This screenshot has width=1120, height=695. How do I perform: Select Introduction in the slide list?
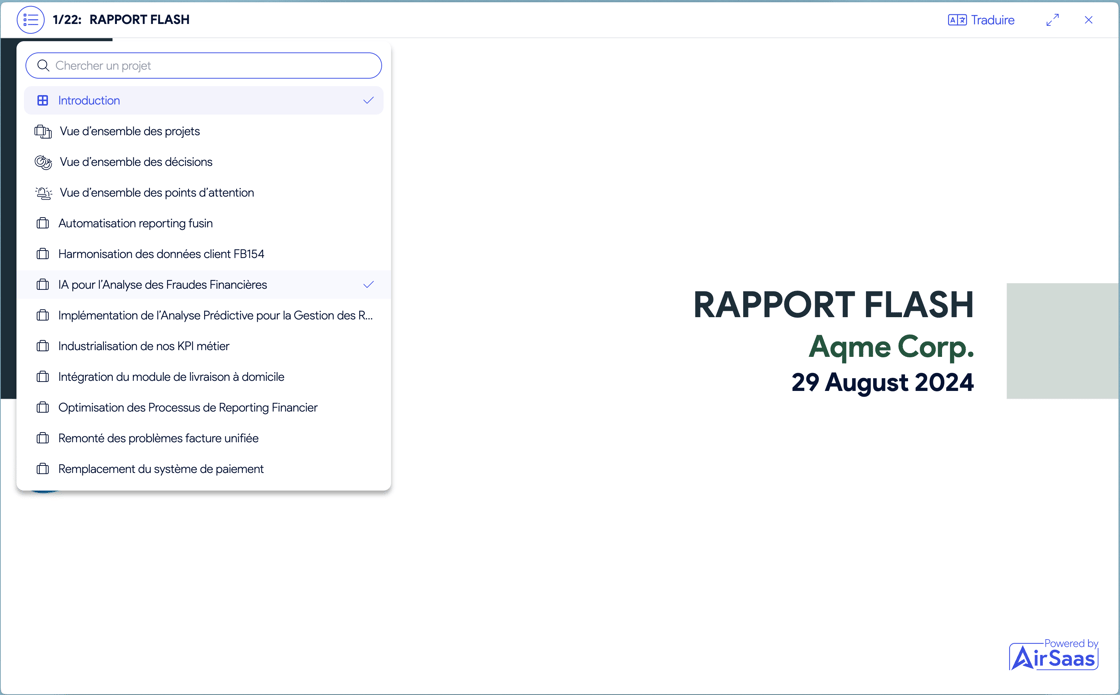click(x=204, y=101)
